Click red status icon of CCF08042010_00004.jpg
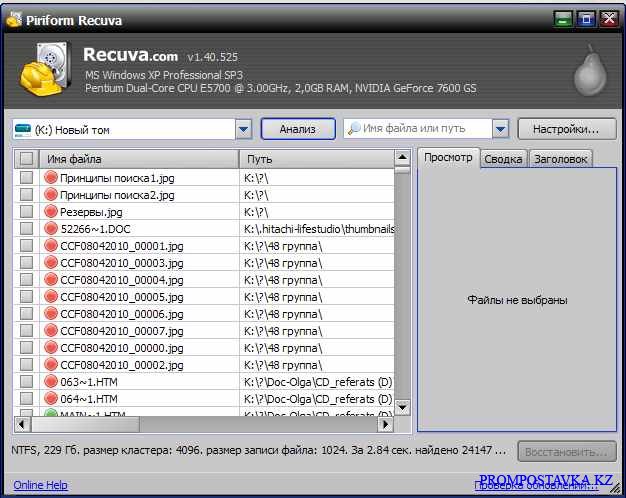The image size is (626, 498). 51,279
